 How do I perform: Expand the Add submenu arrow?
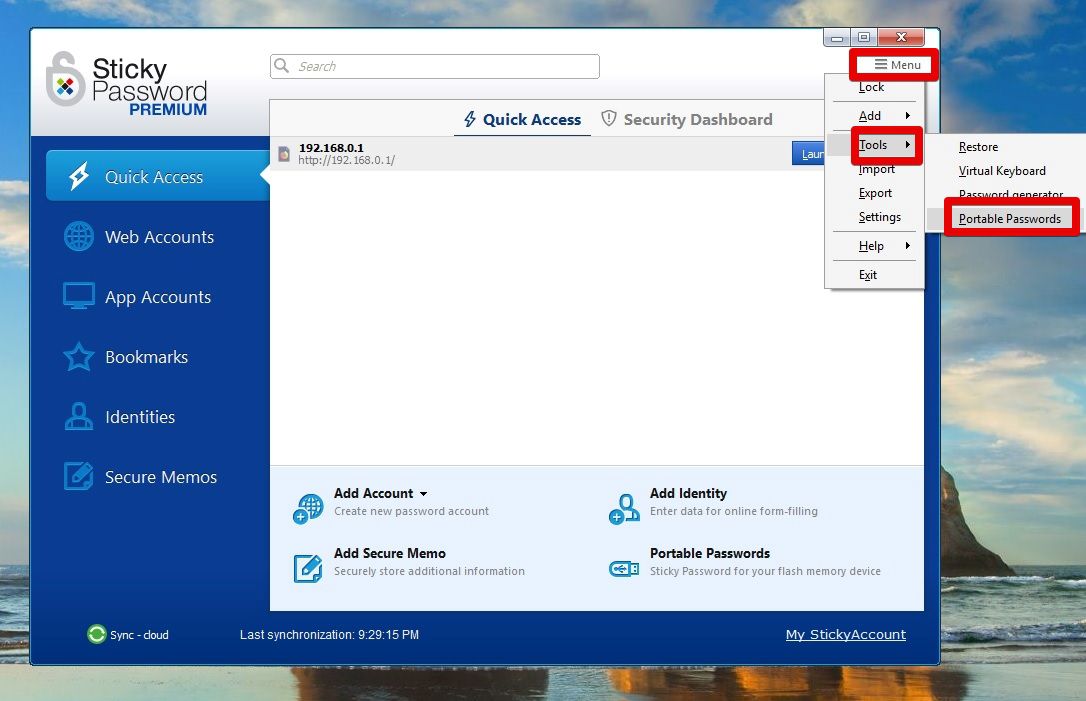click(x=907, y=116)
